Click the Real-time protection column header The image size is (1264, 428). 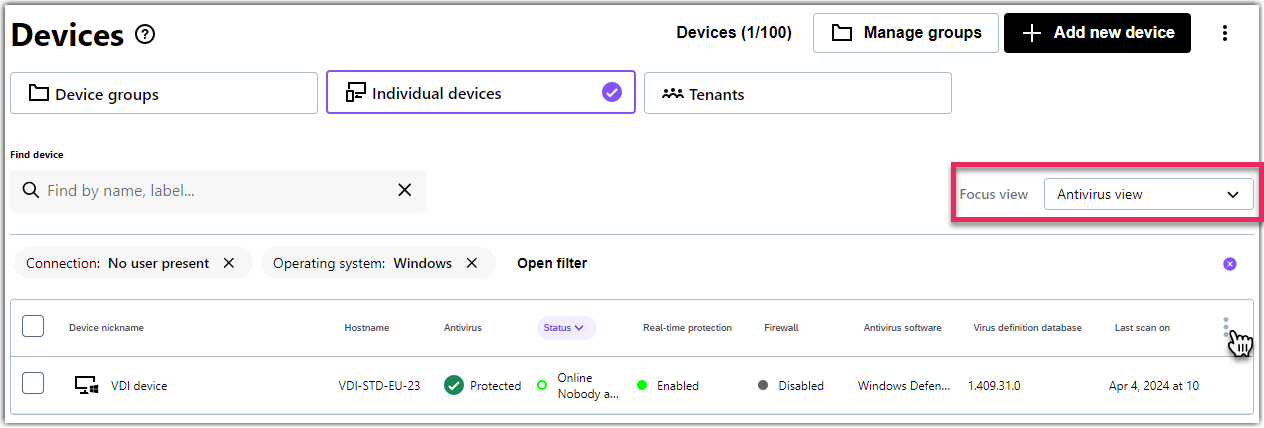point(687,328)
